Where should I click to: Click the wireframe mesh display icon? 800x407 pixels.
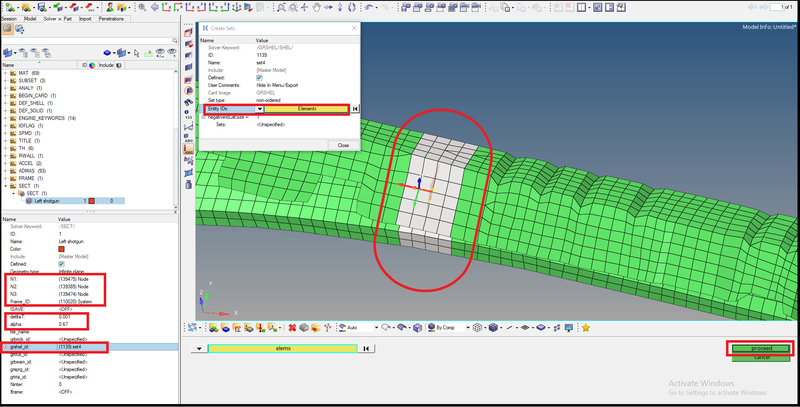pyautogui.click(x=478, y=327)
